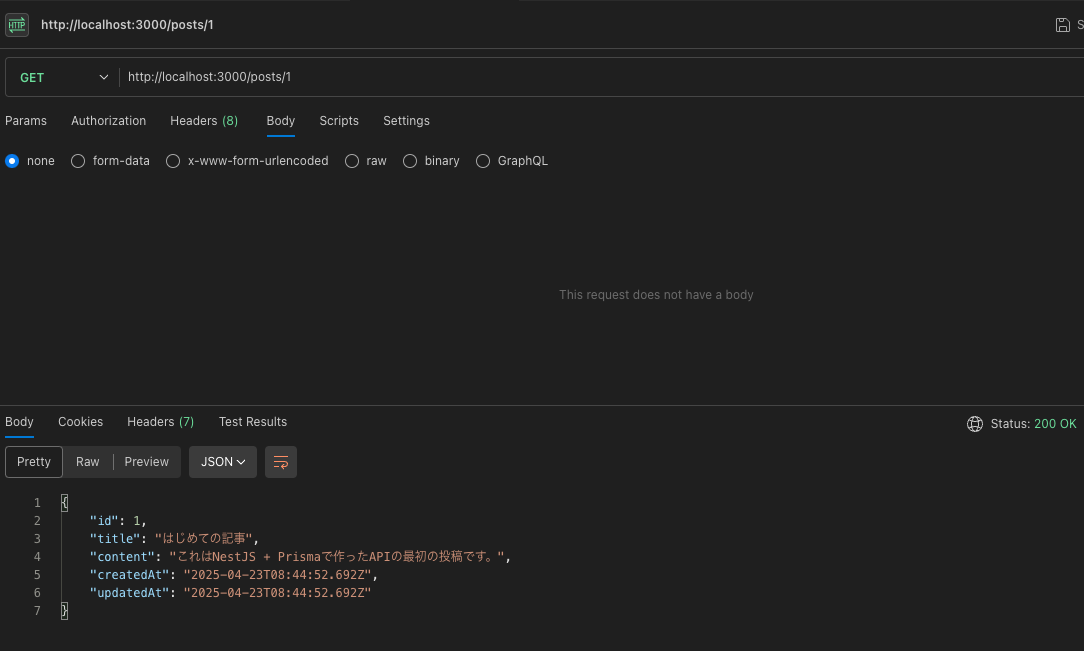Screen dimensions: 1084x651
Task: Select the Raw view button
Action: click(88, 462)
